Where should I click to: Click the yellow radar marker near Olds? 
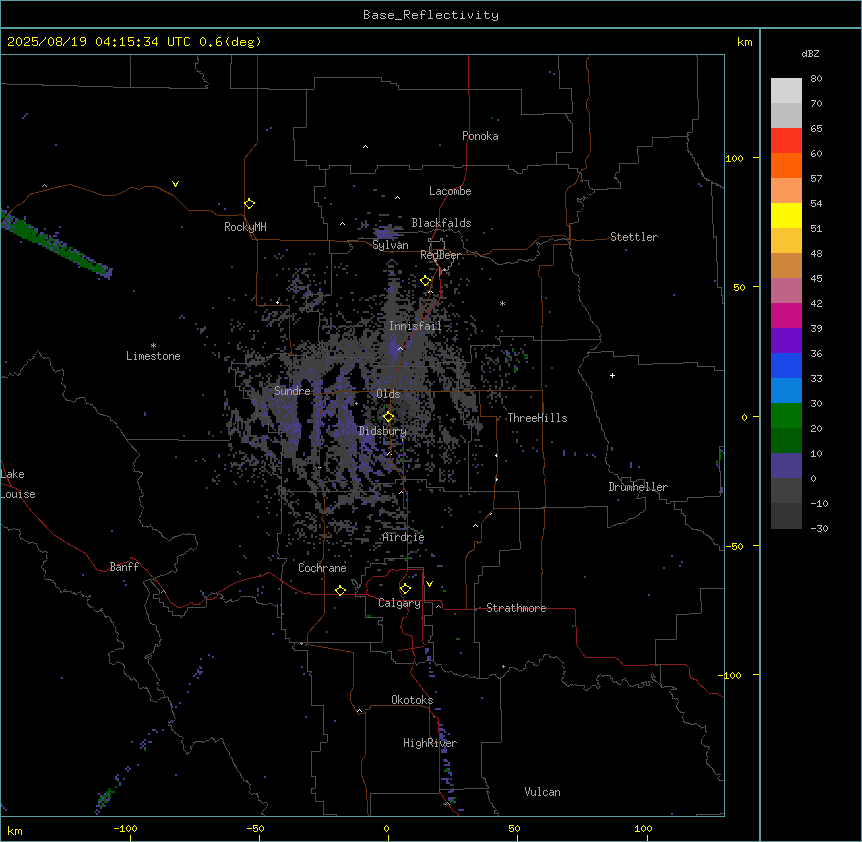pos(388,416)
